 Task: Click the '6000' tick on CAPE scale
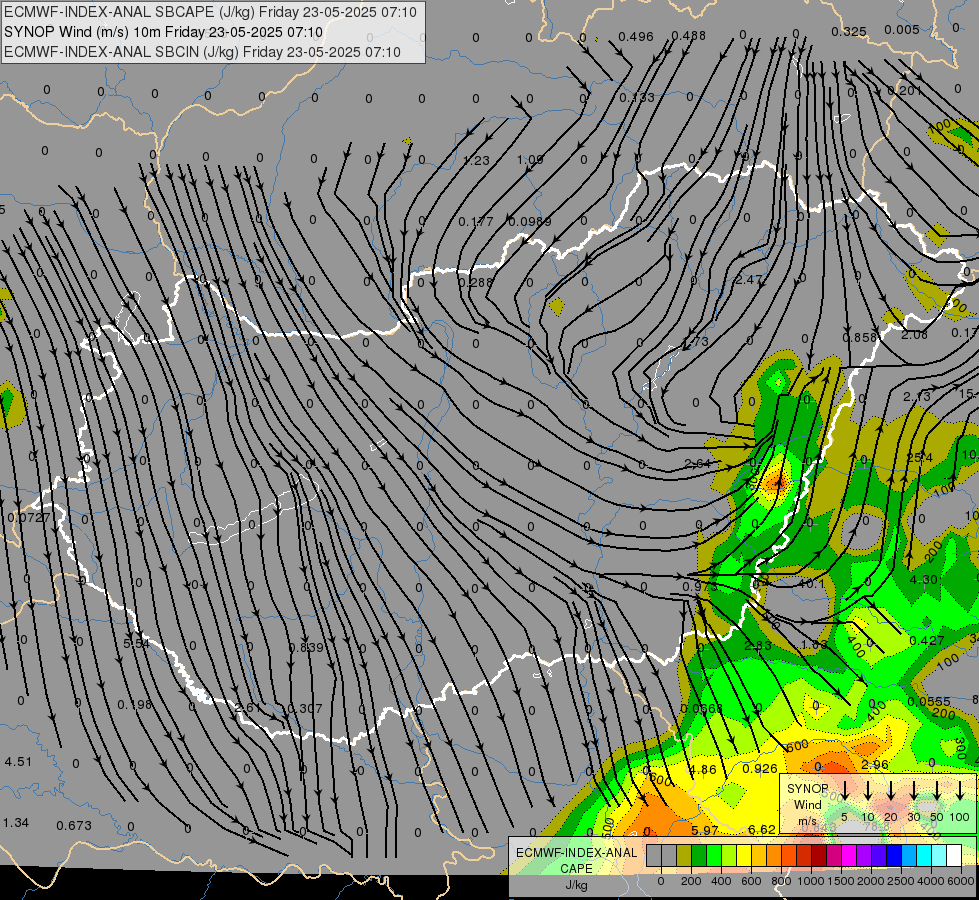click(961, 881)
